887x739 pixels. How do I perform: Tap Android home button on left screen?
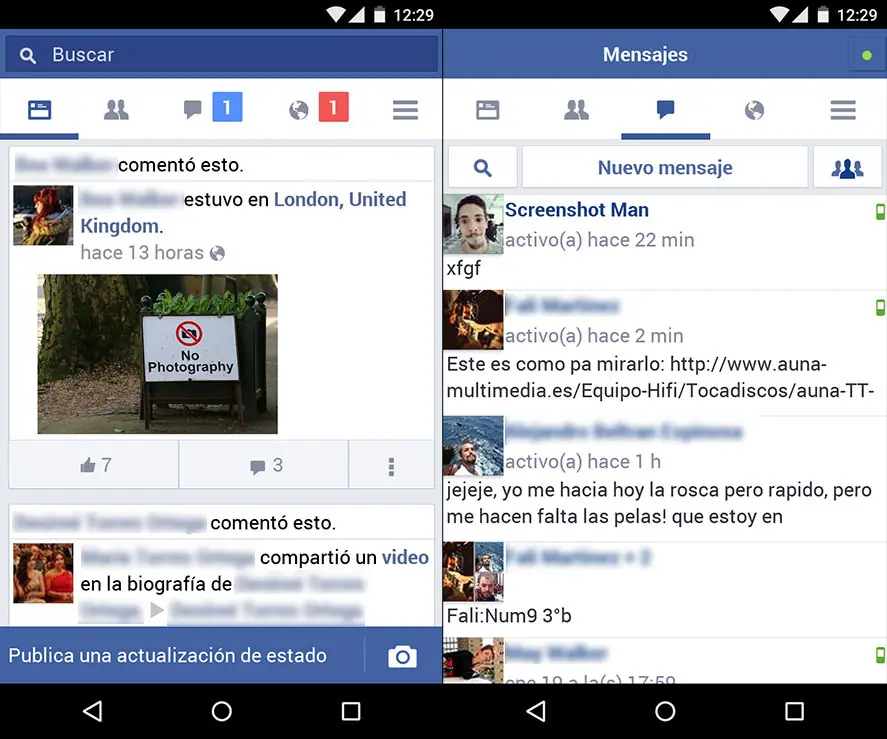[x=222, y=711]
